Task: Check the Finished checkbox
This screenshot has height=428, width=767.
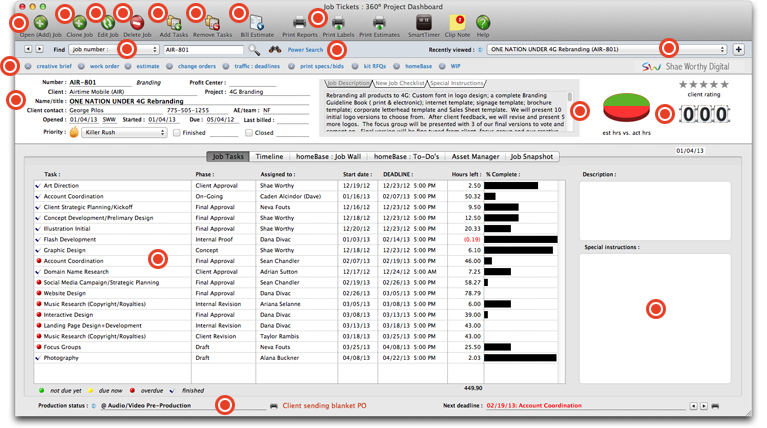Action: tap(177, 132)
